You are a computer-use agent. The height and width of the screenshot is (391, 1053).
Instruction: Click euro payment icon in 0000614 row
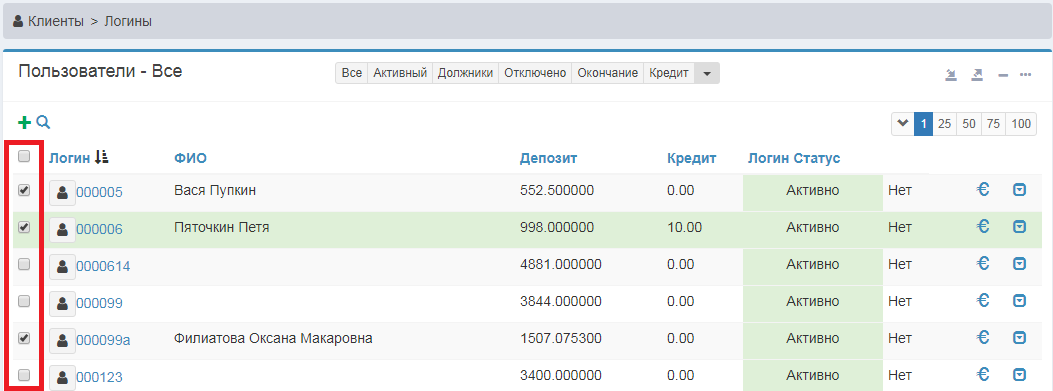(x=983, y=264)
